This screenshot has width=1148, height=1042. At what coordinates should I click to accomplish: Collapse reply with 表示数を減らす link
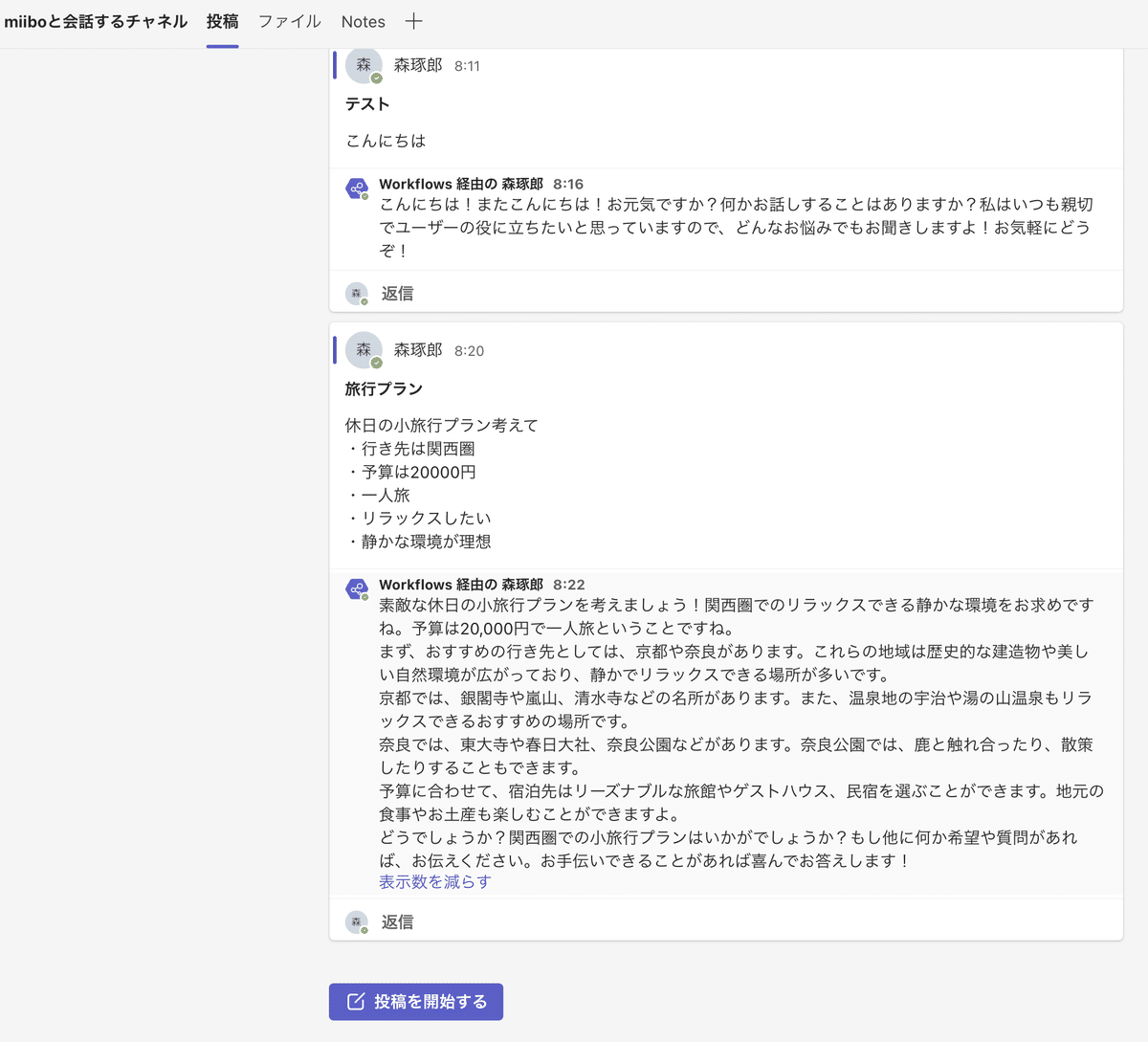tap(434, 881)
